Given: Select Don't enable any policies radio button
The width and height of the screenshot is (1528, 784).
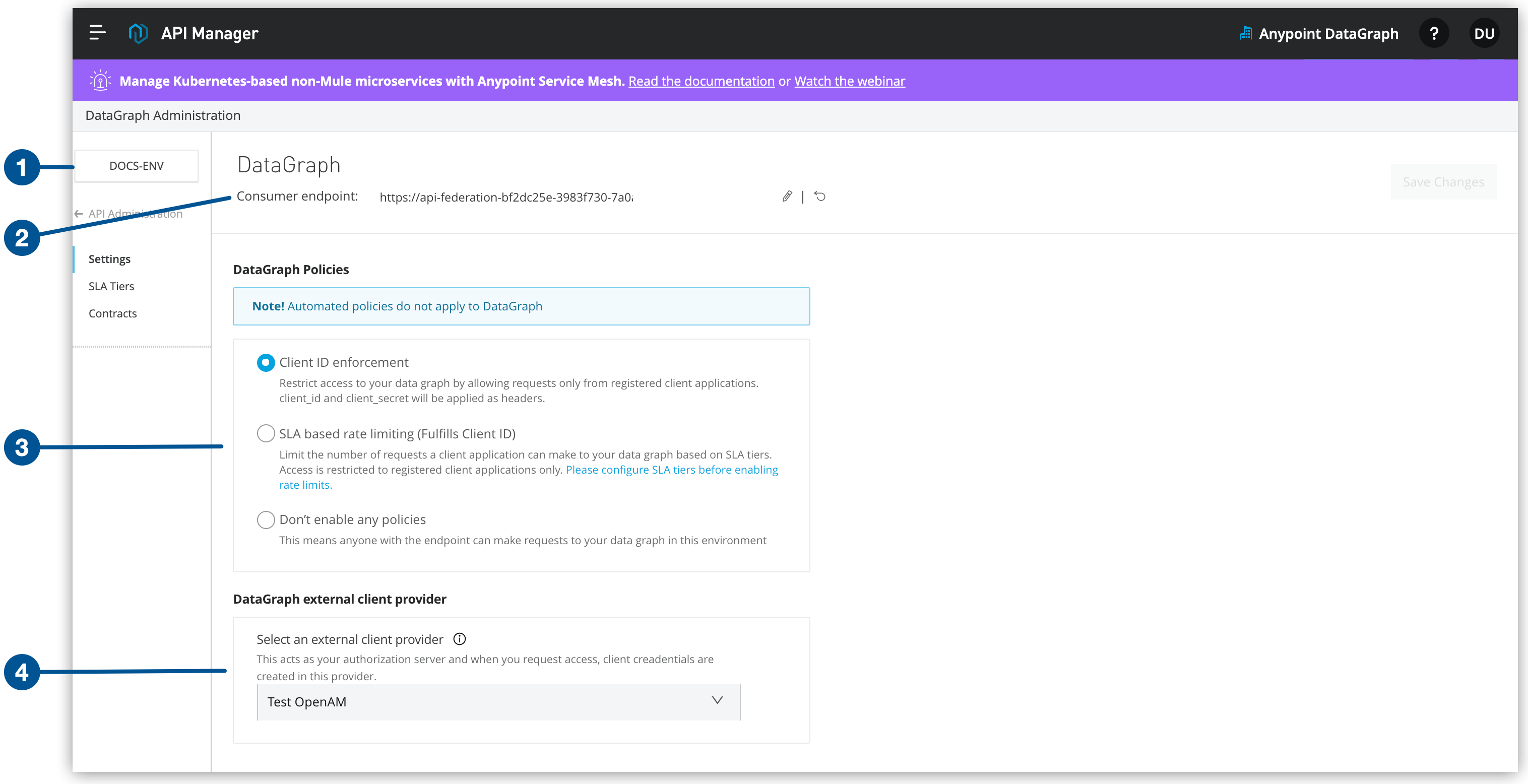Looking at the screenshot, I should 265,519.
